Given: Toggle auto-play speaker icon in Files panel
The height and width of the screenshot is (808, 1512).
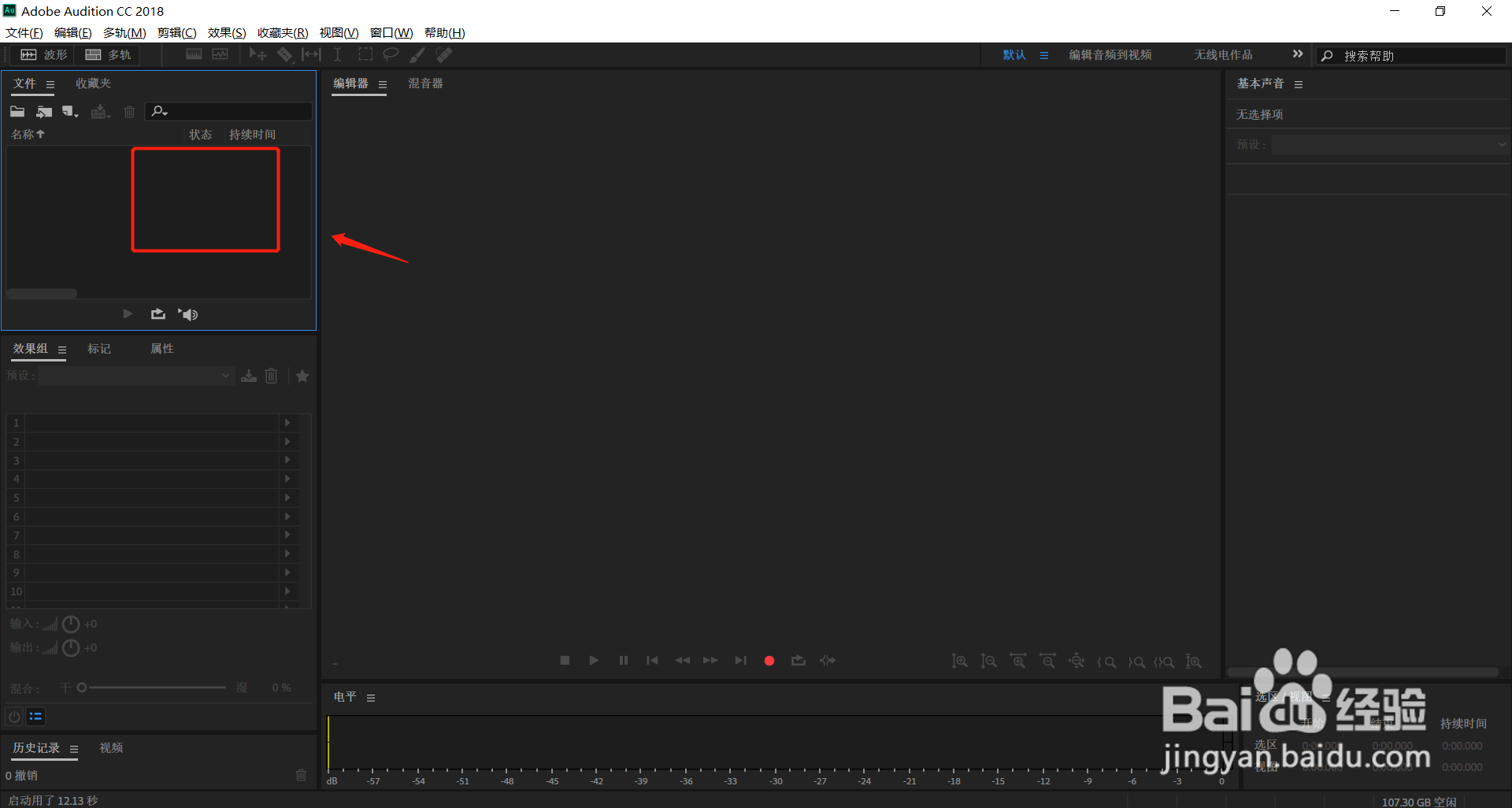Looking at the screenshot, I should (x=188, y=314).
